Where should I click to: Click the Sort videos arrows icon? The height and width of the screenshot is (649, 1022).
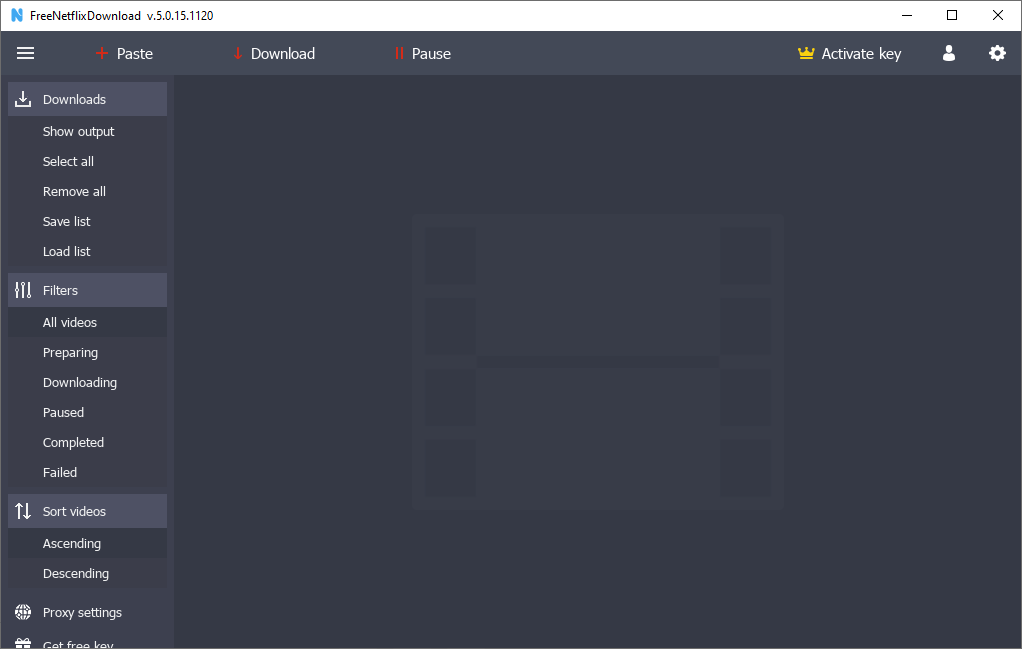coord(23,511)
